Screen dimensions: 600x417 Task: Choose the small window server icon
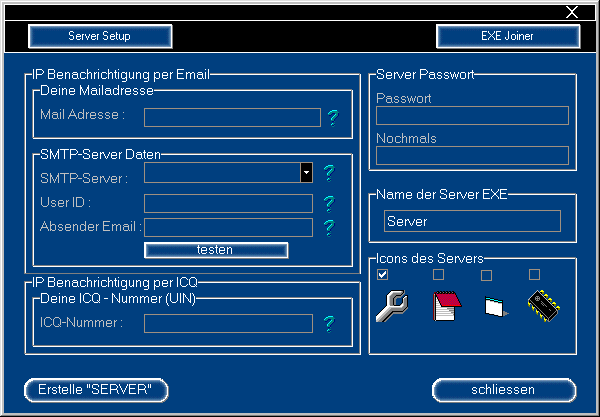click(x=493, y=307)
